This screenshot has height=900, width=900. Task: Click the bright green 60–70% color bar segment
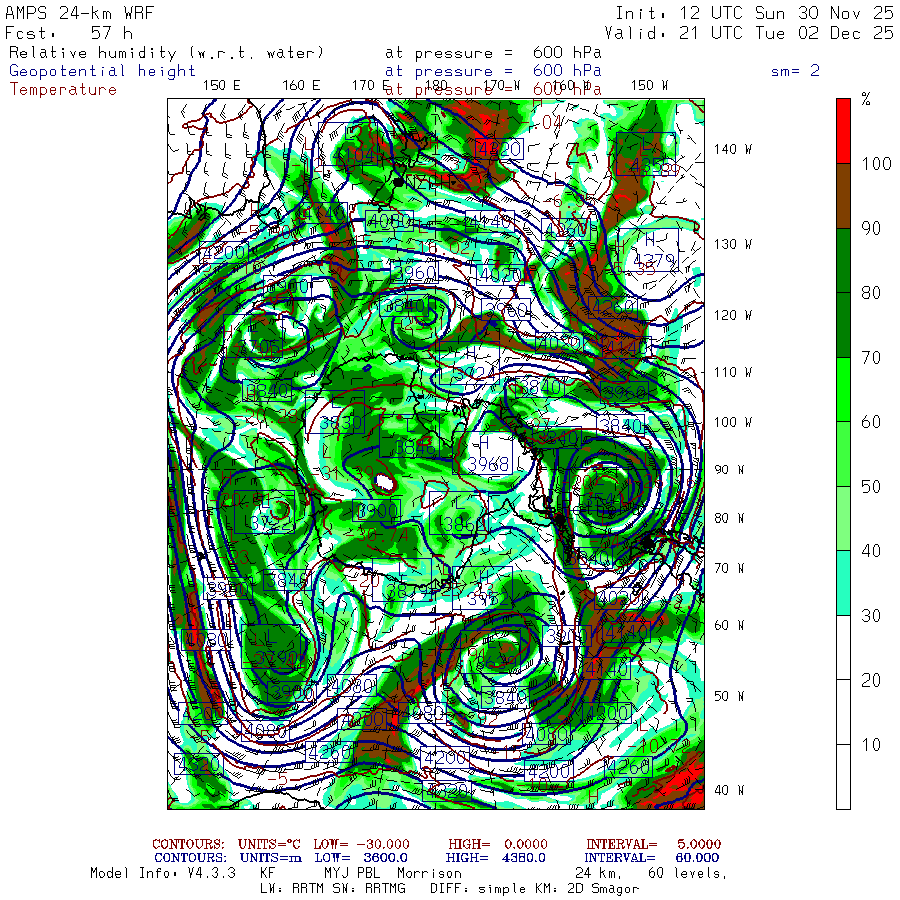tap(843, 390)
